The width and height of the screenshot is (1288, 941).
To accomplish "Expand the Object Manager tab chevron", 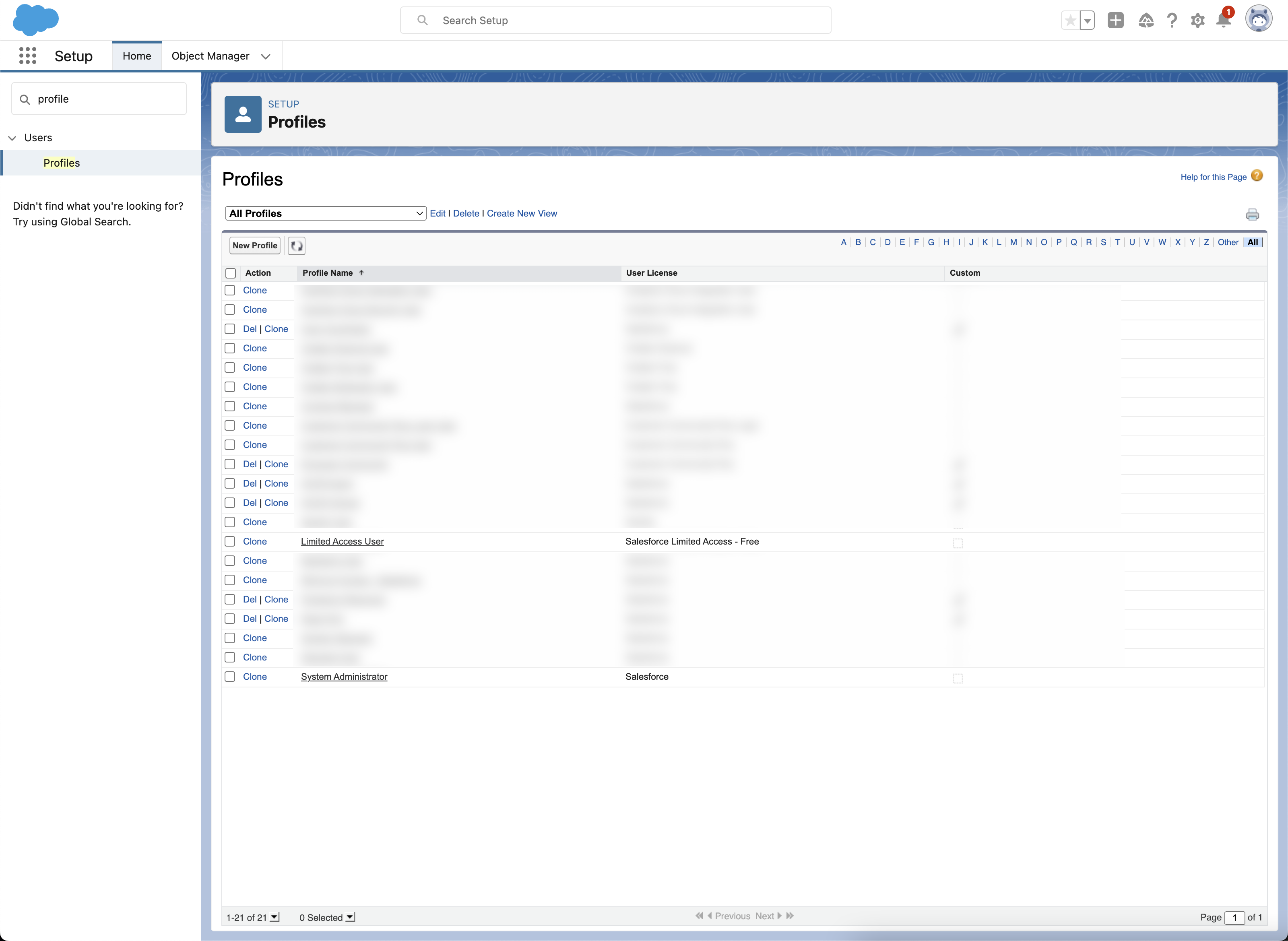I will coord(266,56).
